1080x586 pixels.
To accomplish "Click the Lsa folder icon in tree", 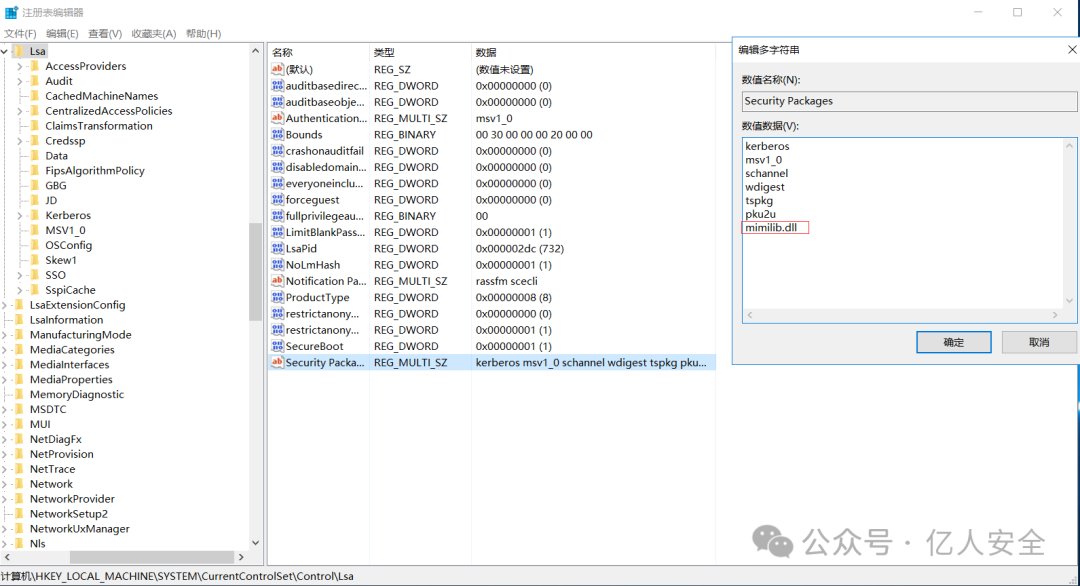I will point(19,51).
